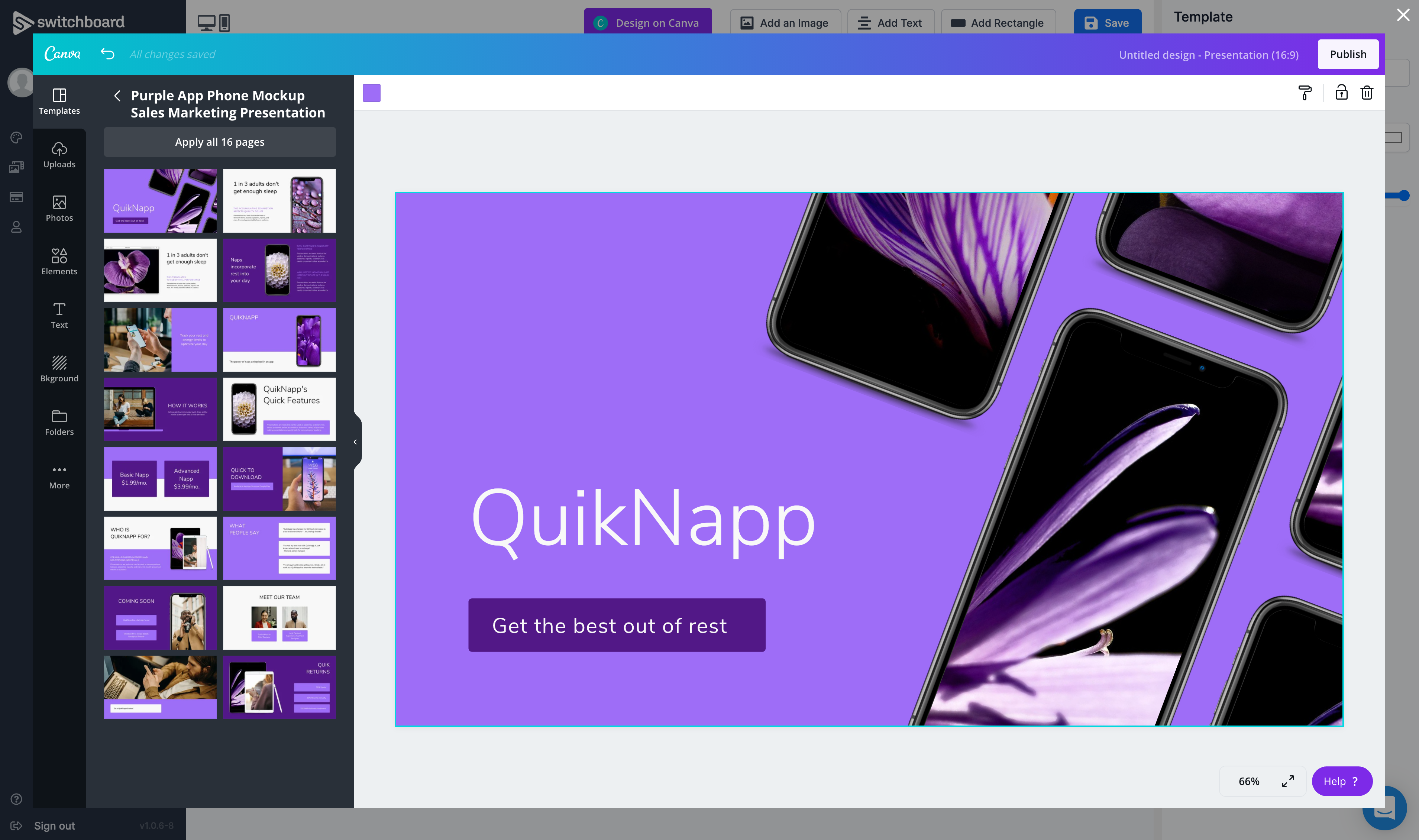Select the WHAT PEOPLE SAY thumbnail

pos(279,549)
